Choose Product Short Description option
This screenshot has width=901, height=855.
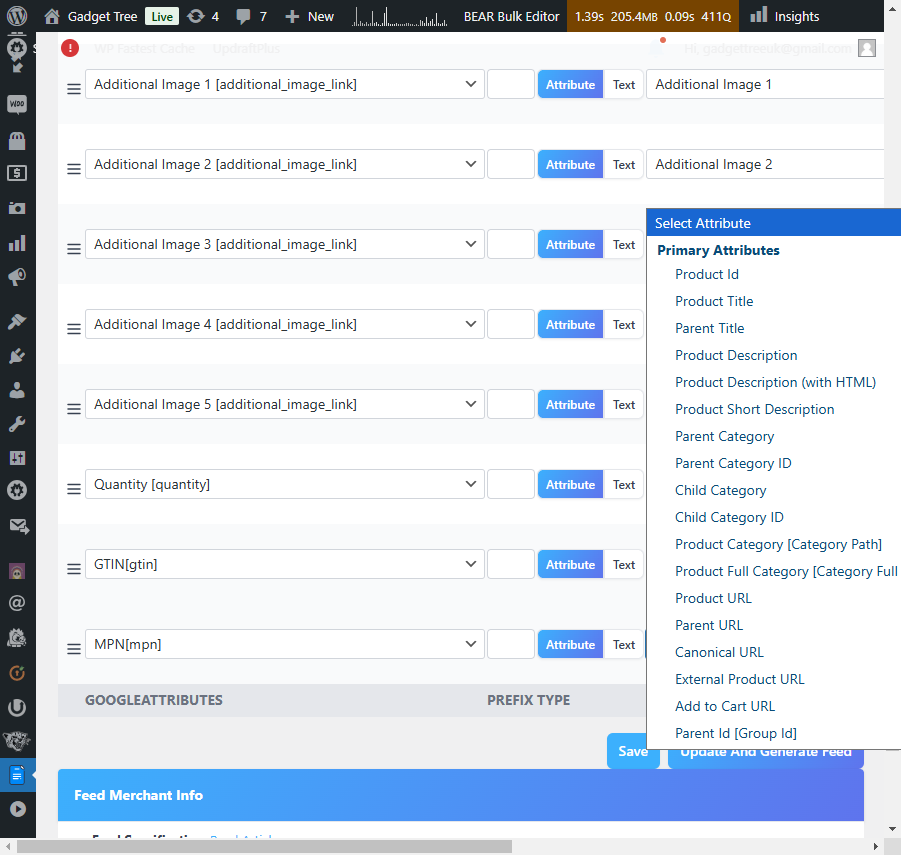click(x=754, y=409)
